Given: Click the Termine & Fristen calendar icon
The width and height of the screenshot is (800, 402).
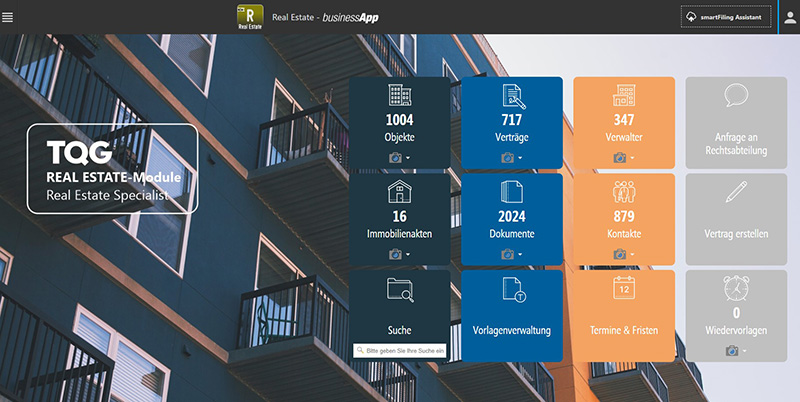Looking at the screenshot, I should click(x=624, y=288).
